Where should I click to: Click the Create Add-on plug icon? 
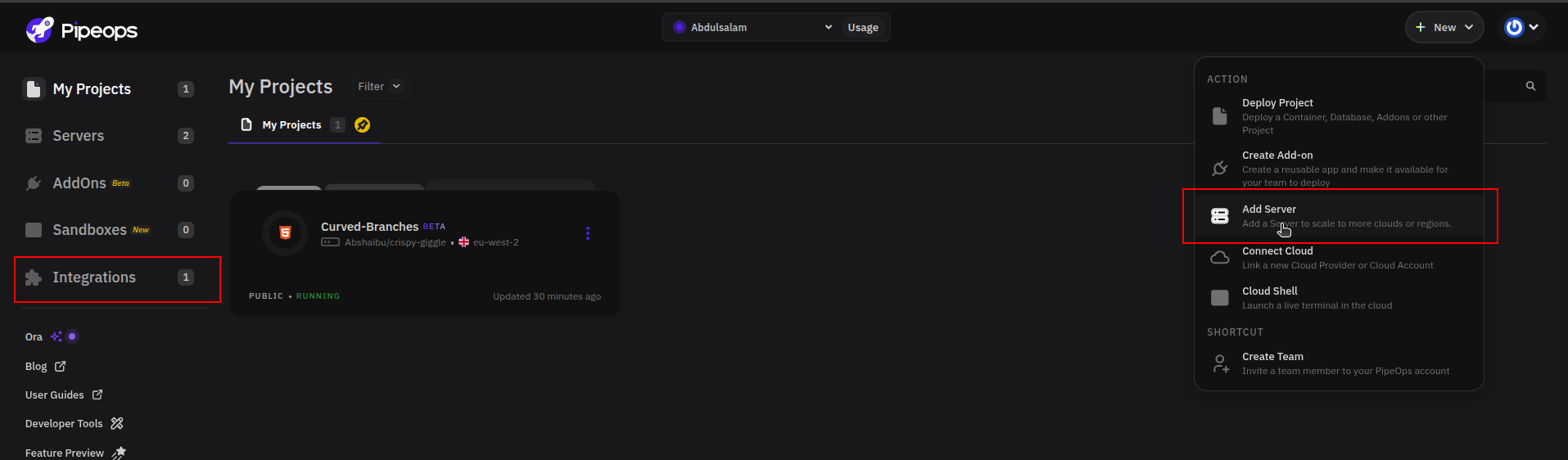click(1220, 168)
